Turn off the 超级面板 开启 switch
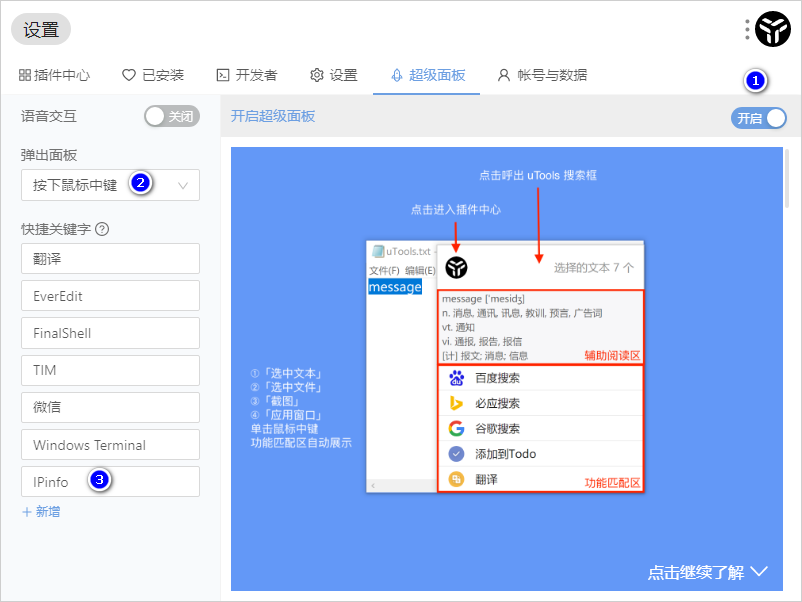Viewport: 802px width, 602px height. tap(759, 118)
